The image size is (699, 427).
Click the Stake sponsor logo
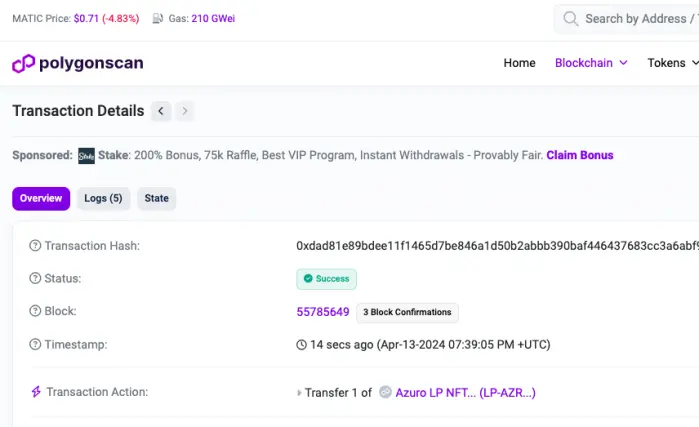(86, 156)
